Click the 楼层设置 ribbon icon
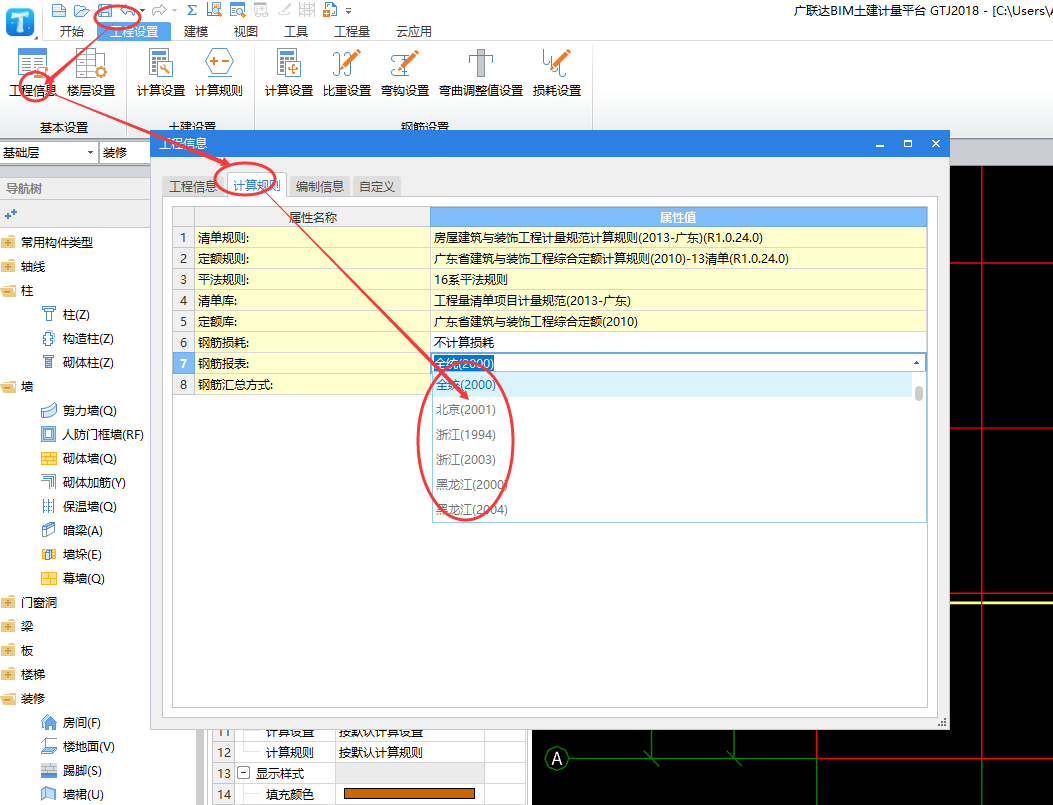Image resolution: width=1053 pixels, height=805 pixels. 91,73
